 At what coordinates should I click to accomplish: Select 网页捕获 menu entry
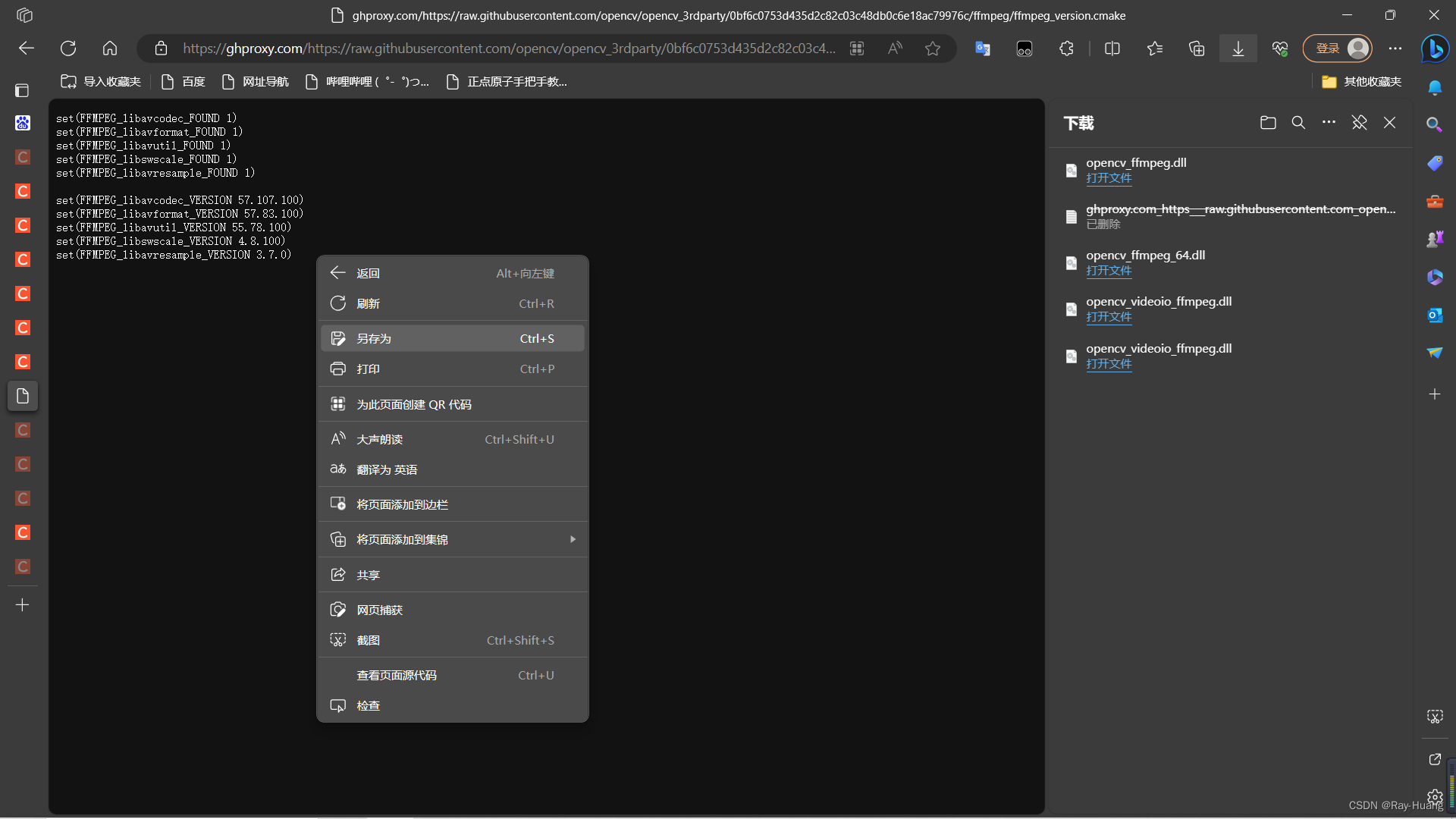coord(452,610)
